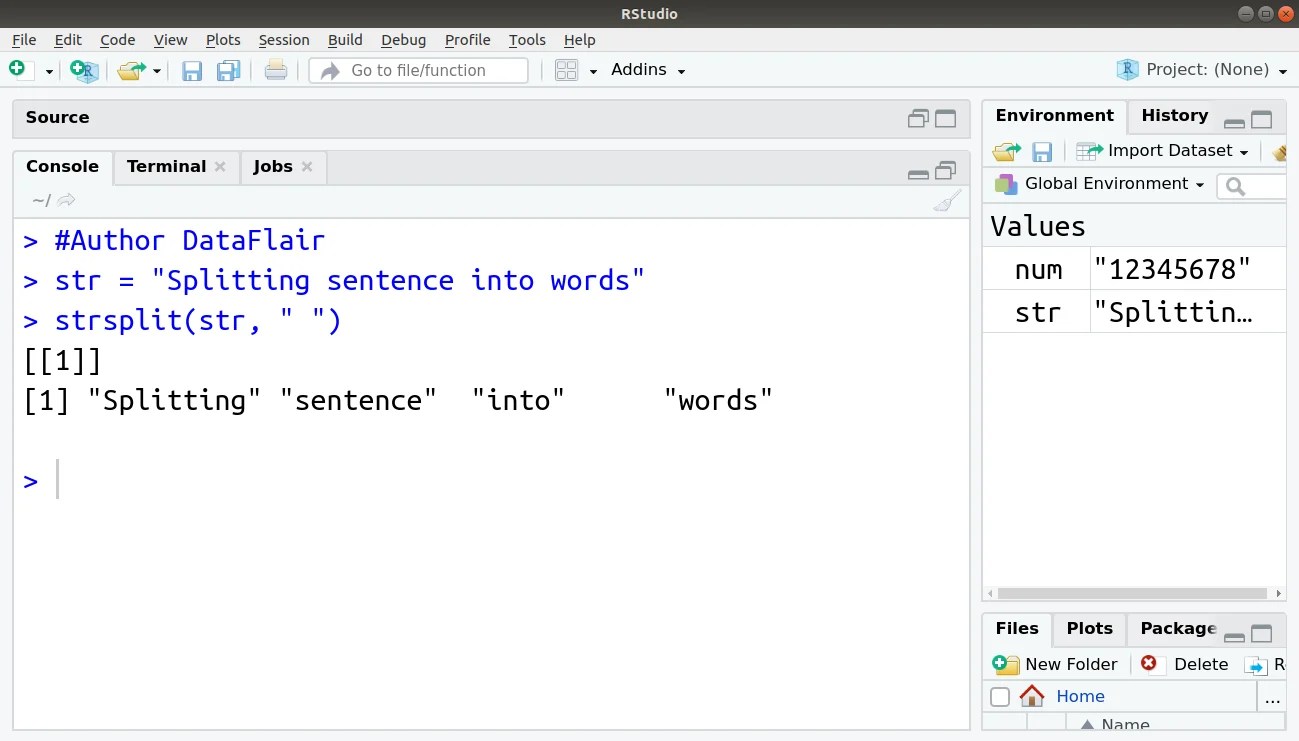Save the current document with the save icon
The height and width of the screenshot is (741, 1299).
(191, 69)
